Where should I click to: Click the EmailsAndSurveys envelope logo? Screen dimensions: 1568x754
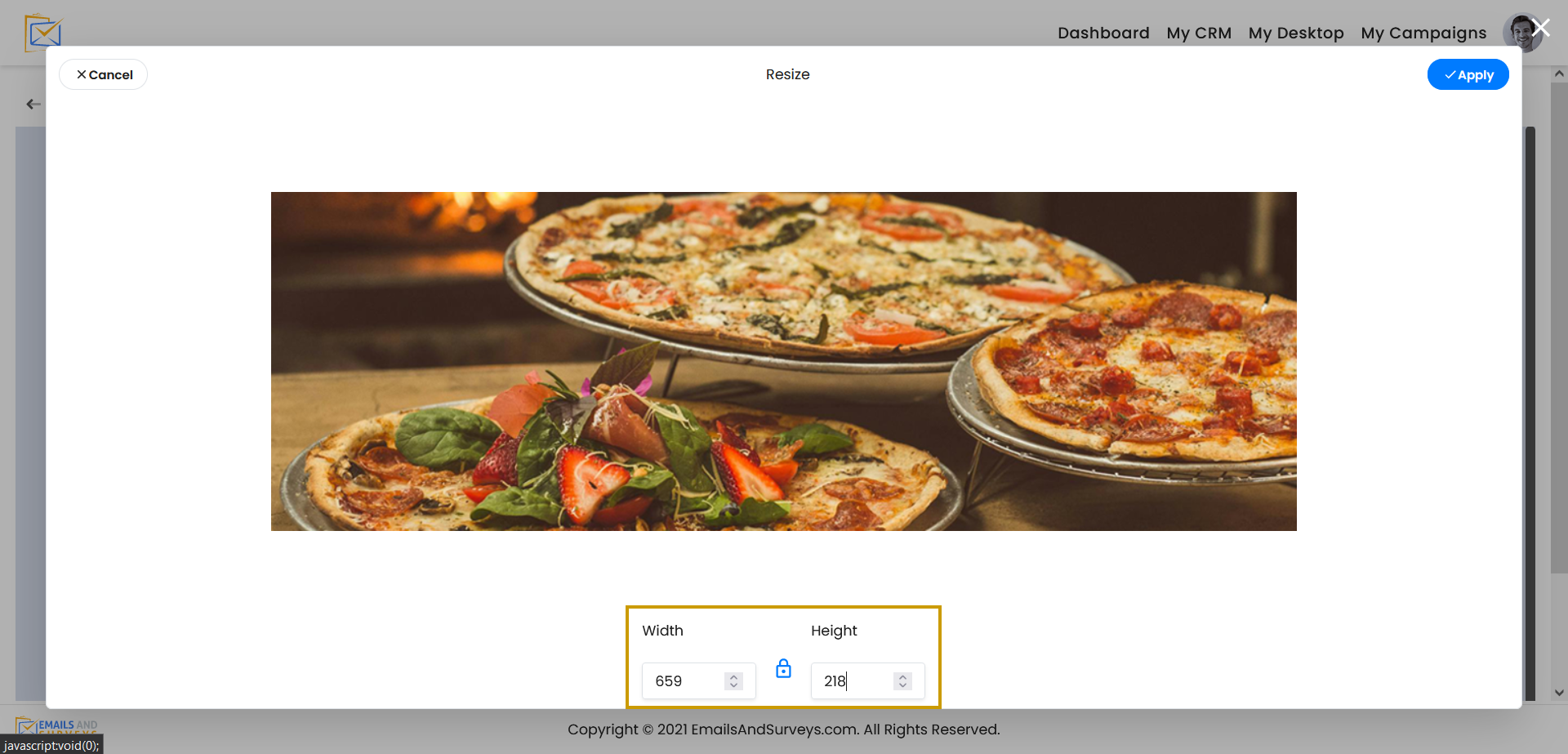42,32
